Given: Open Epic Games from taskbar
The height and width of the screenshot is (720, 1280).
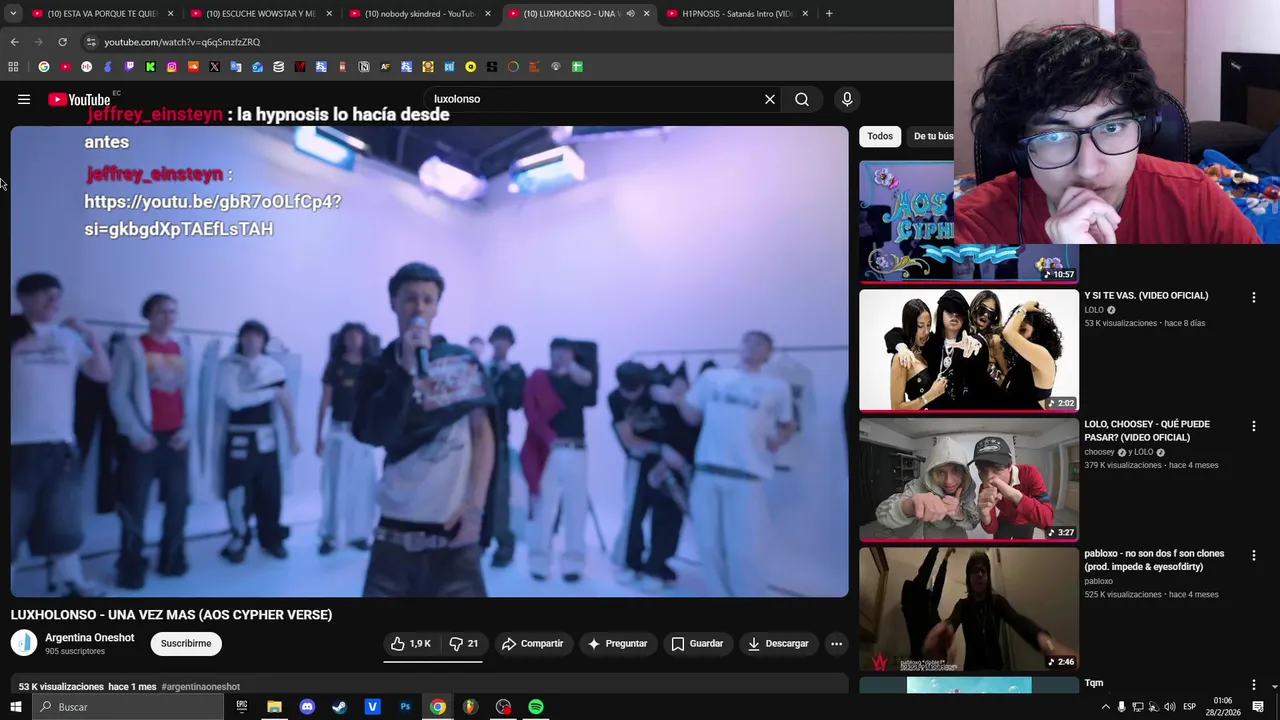Looking at the screenshot, I should [x=242, y=707].
